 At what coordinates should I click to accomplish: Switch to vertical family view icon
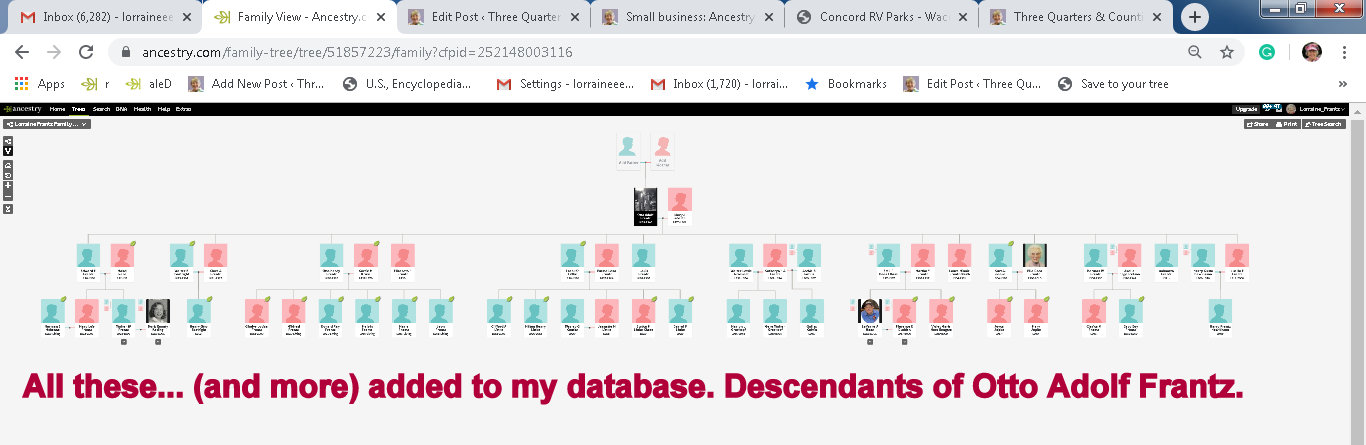pyautogui.click(x=8, y=151)
